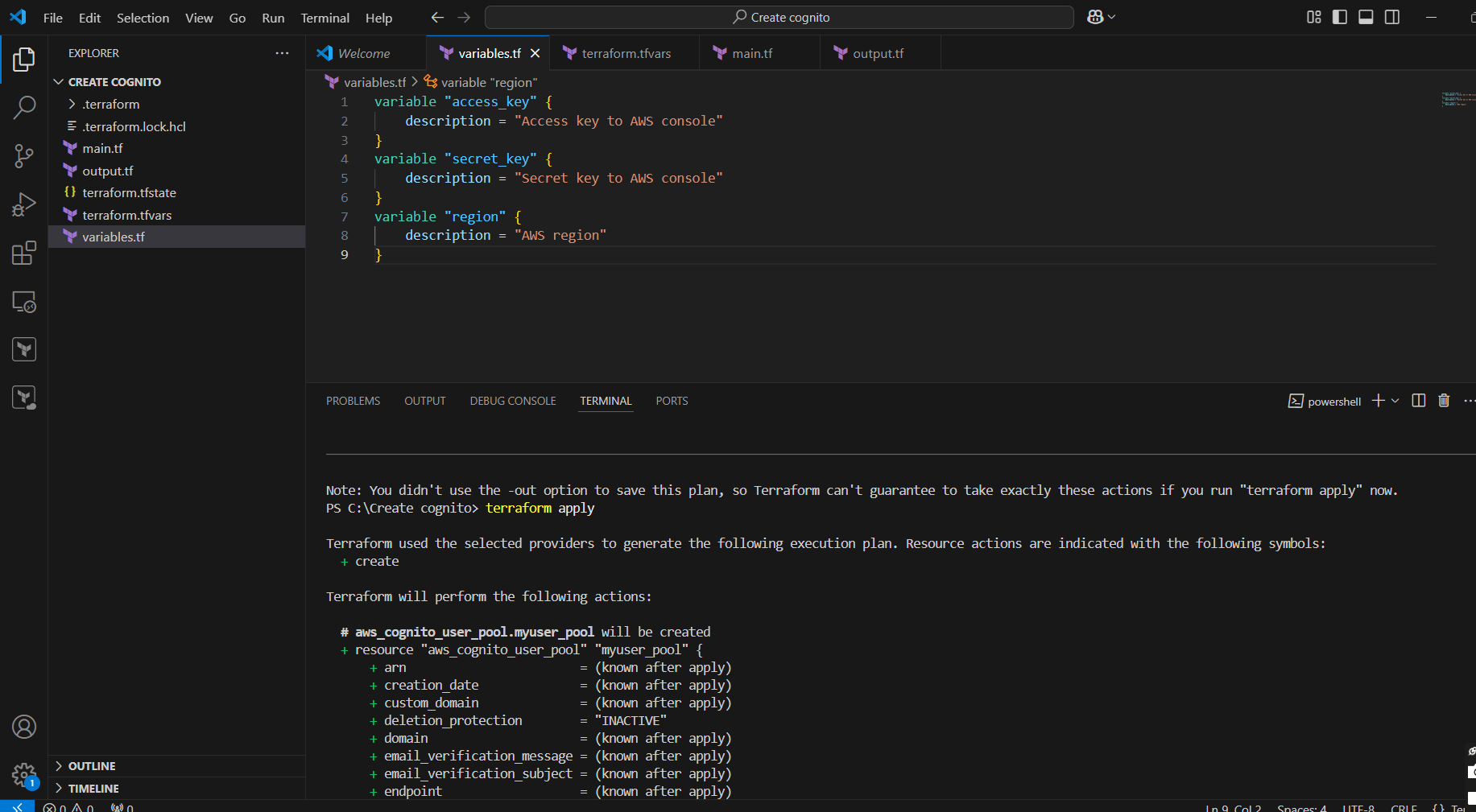Image resolution: width=1476 pixels, height=812 pixels.
Task: Kill the terminal with trash icon
Action: [1444, 401]
